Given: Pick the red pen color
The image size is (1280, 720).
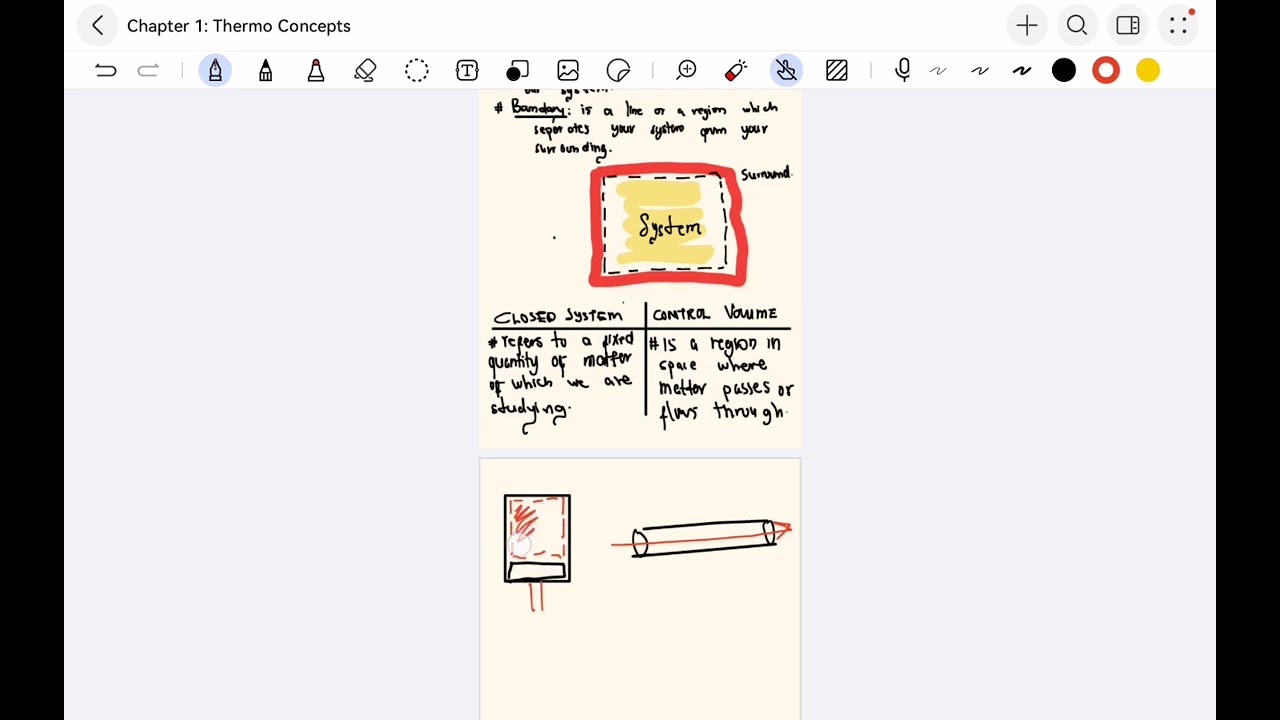Looking at the screenshot, I should click(1106, 70).
